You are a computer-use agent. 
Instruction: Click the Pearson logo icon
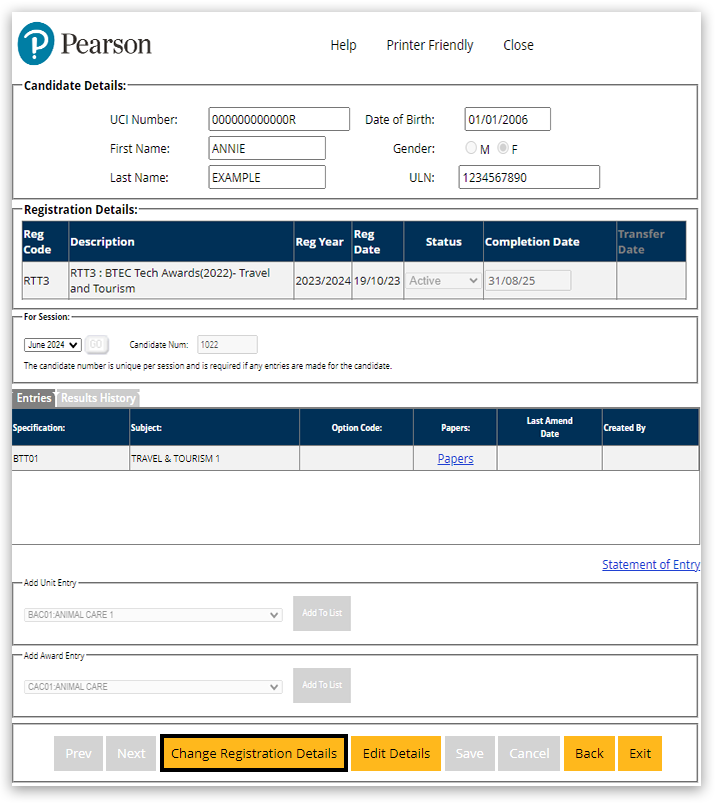(37, 44)
